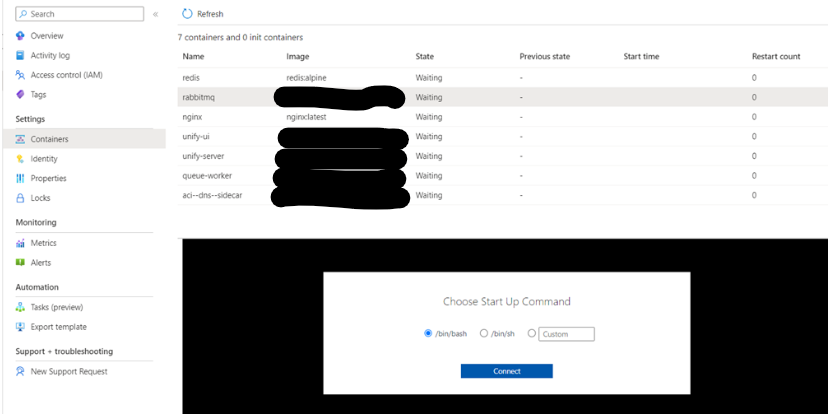
Task: Open the Locks menu item
Action: [x=40, y=198]
